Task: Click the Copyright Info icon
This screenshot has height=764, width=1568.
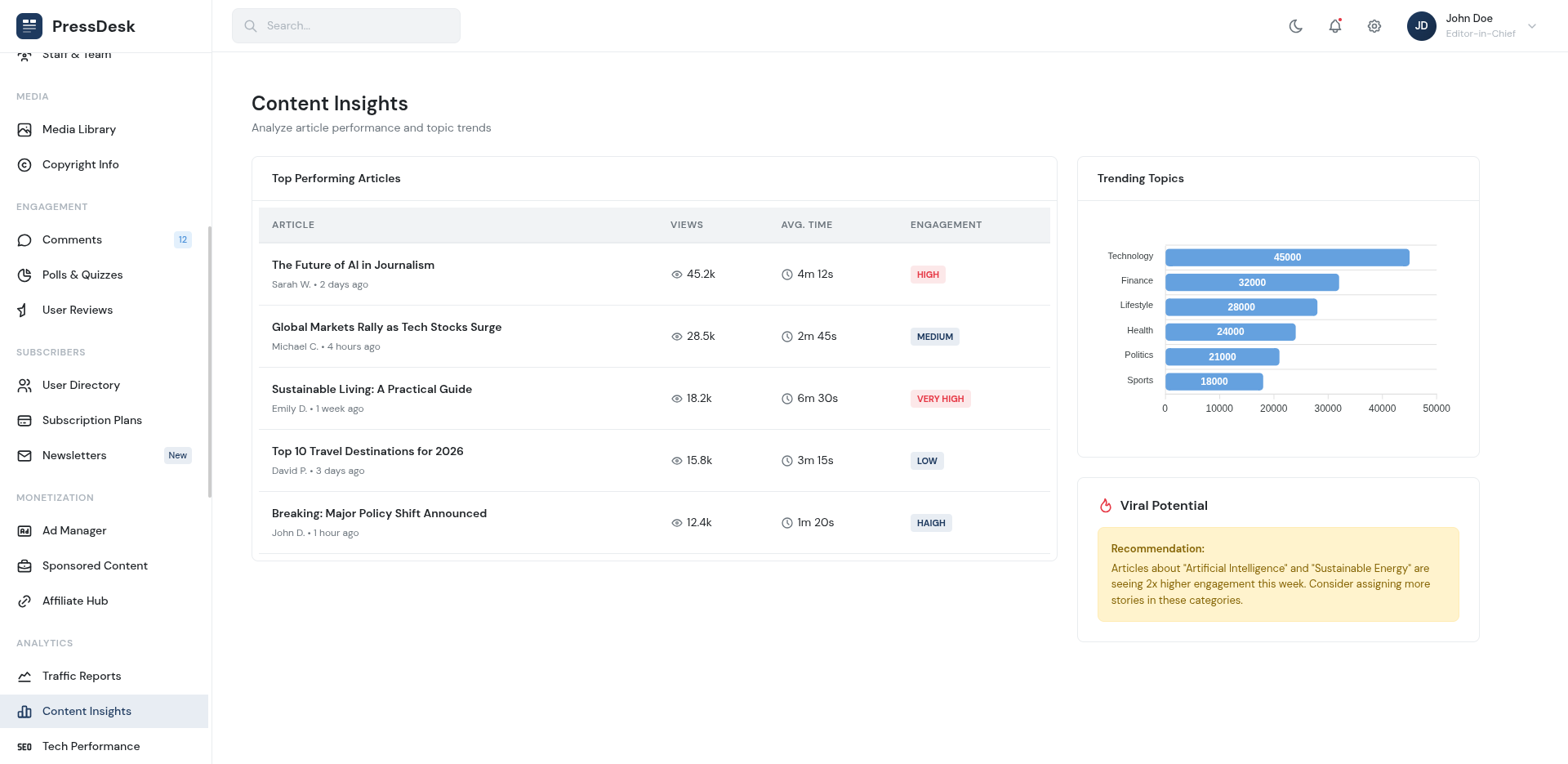Action: [24, 165]
